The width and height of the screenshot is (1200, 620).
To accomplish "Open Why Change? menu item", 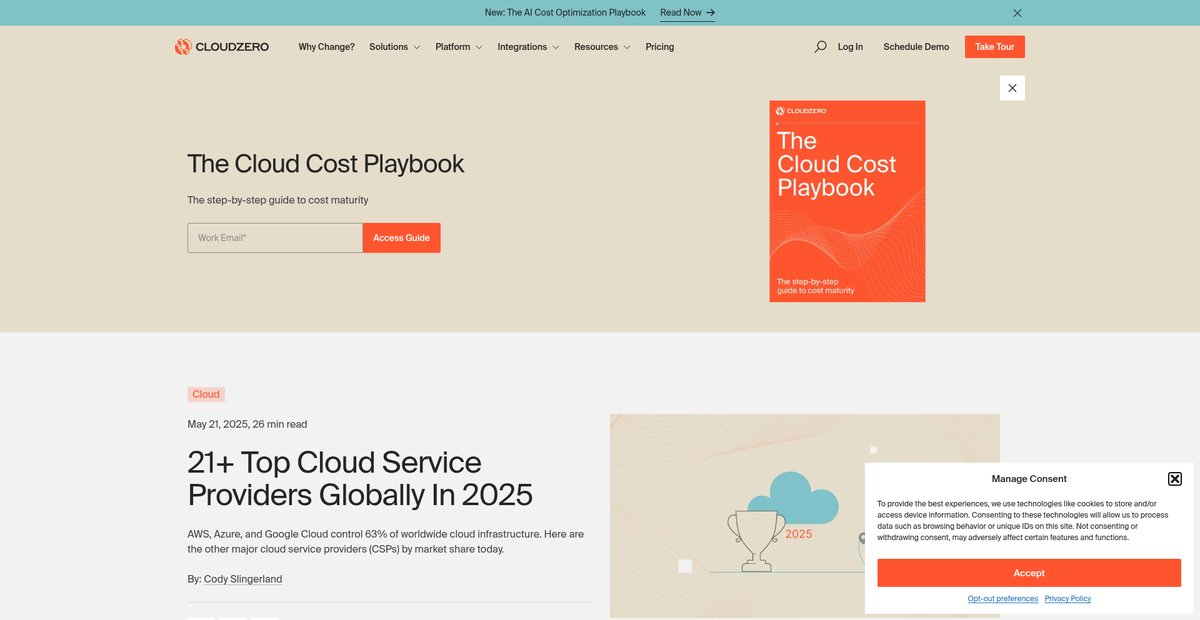I will pyautogui.click(x=326, y=47).
